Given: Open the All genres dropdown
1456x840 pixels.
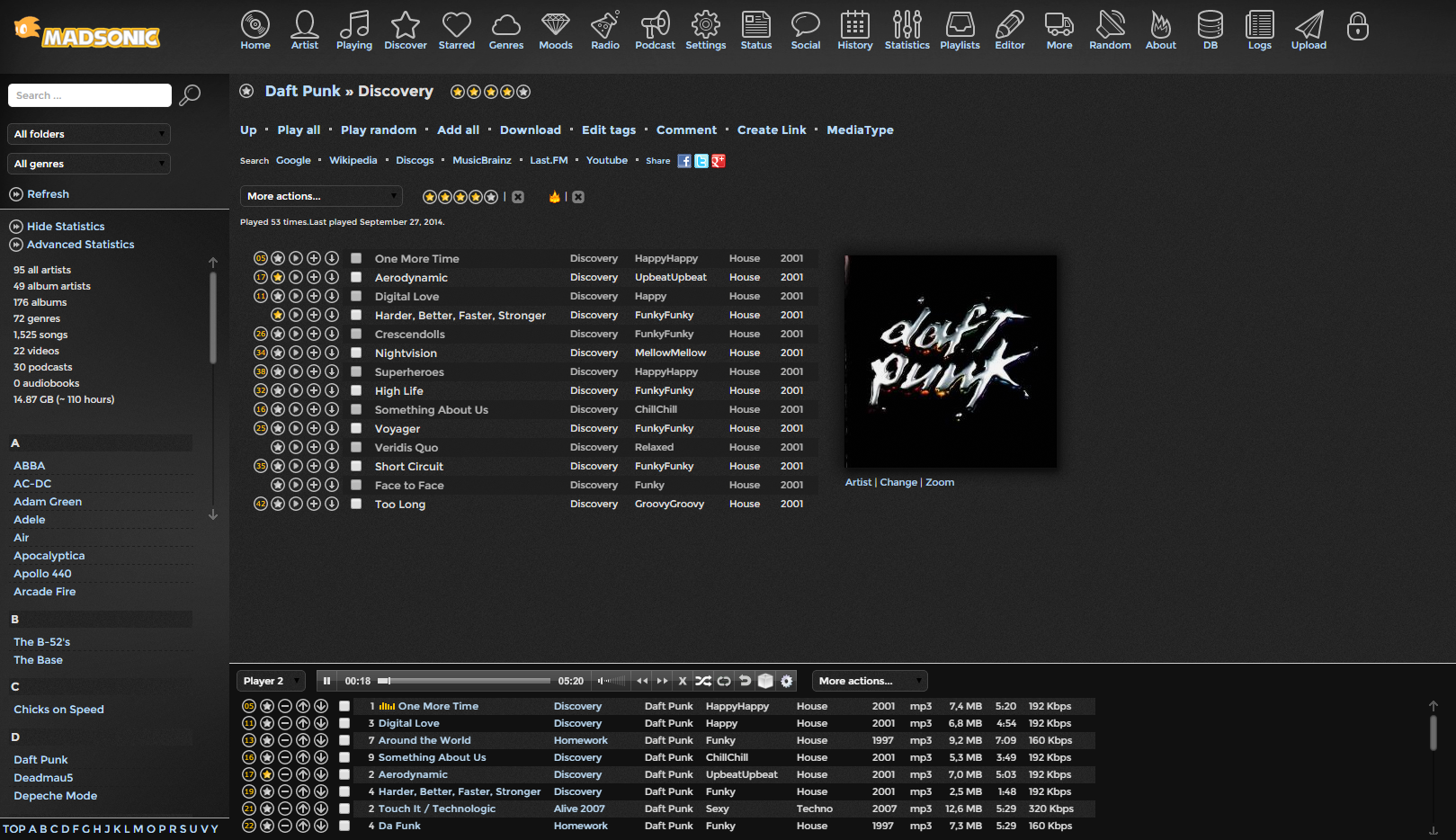Looking at the screenshot, I should 89,164.
